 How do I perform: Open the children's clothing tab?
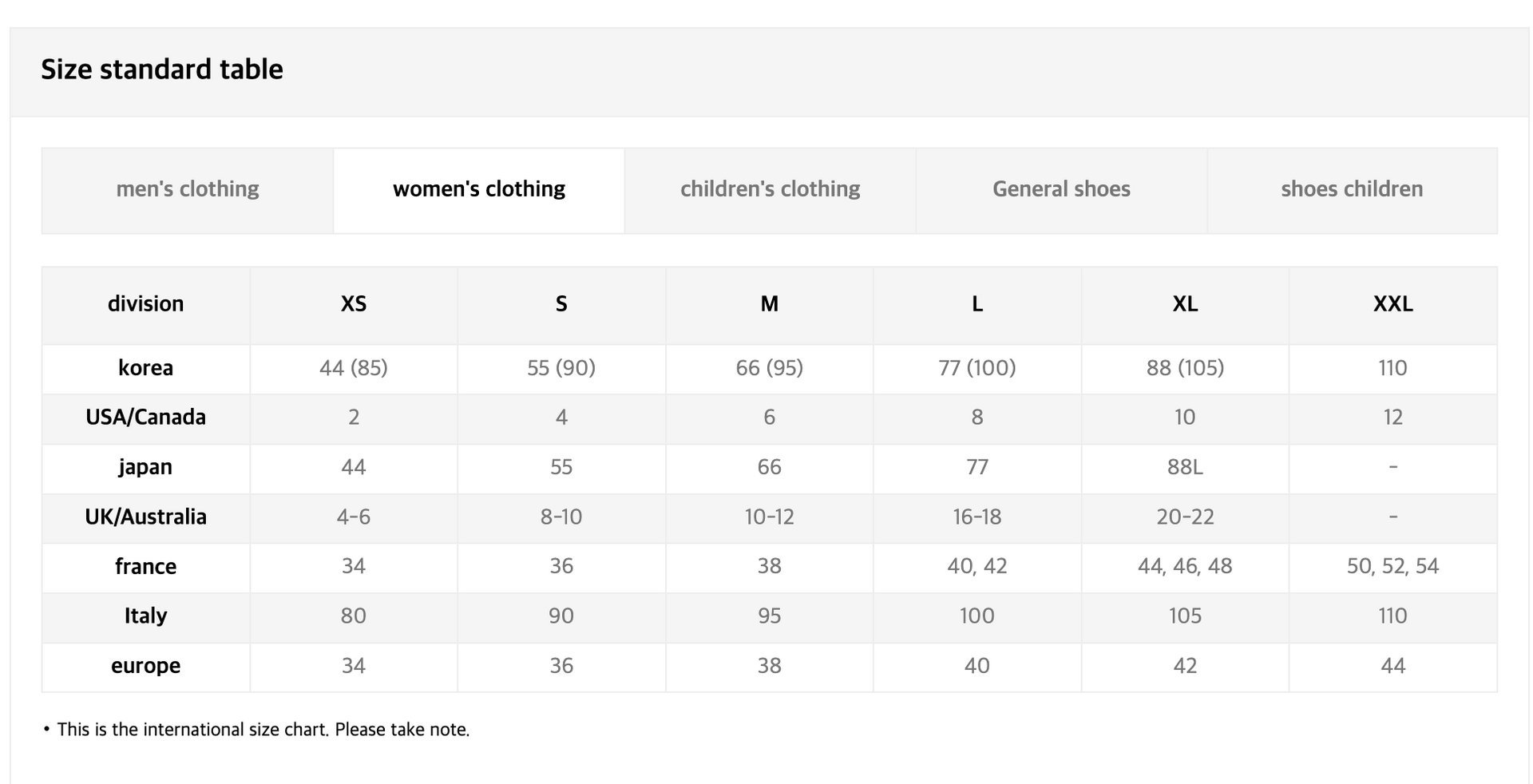770,190
